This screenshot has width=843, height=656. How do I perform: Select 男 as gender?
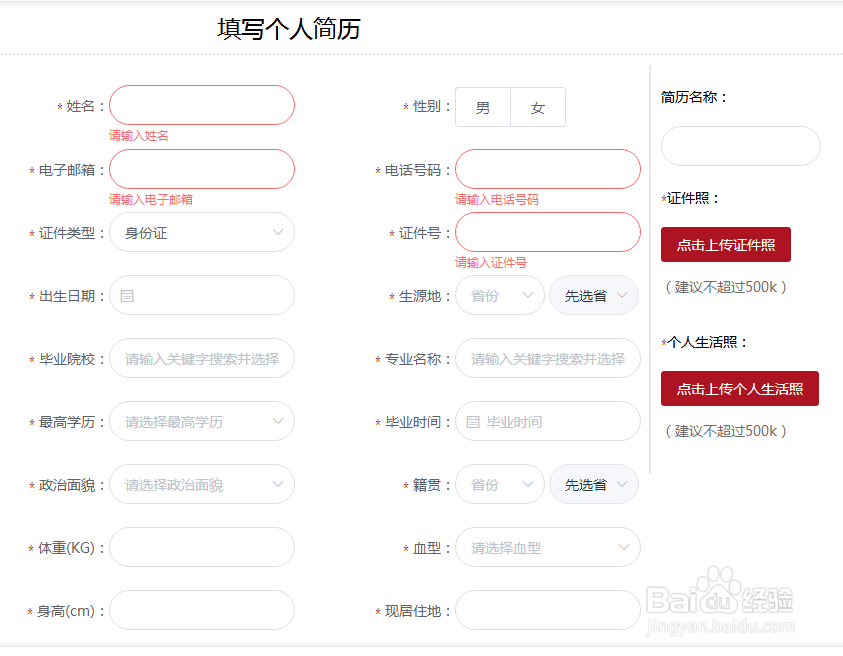pyautogui.click(x=483, y=107)
